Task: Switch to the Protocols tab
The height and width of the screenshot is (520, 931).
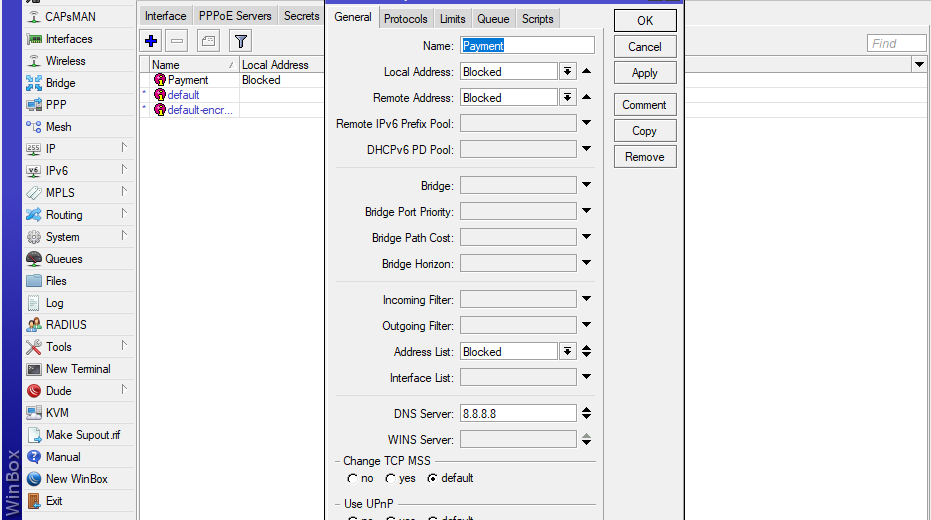Action: coord(406,19)
